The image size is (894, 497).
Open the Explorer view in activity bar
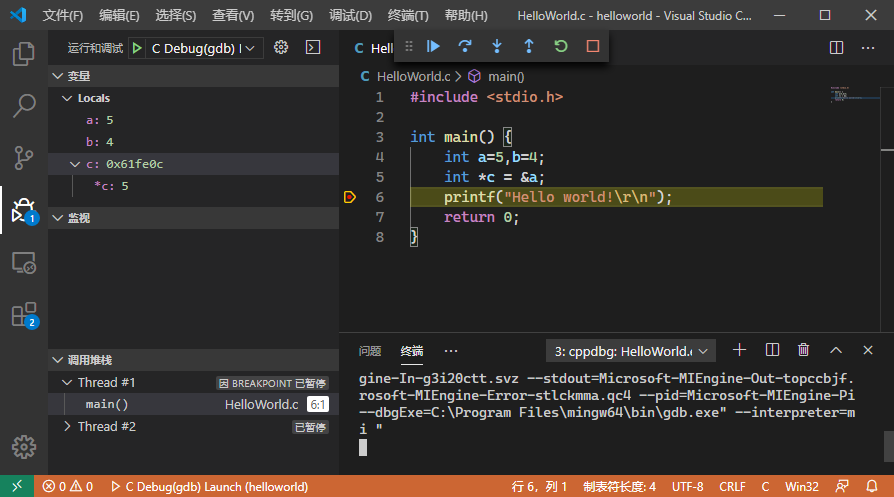(x=24, y=54)
